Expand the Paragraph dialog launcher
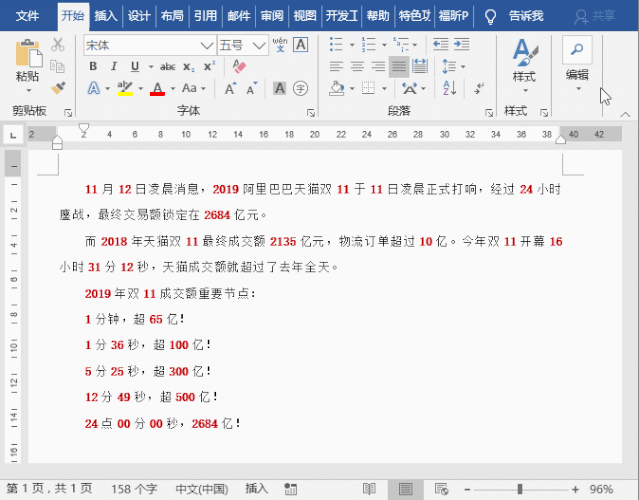 [489, 113]
